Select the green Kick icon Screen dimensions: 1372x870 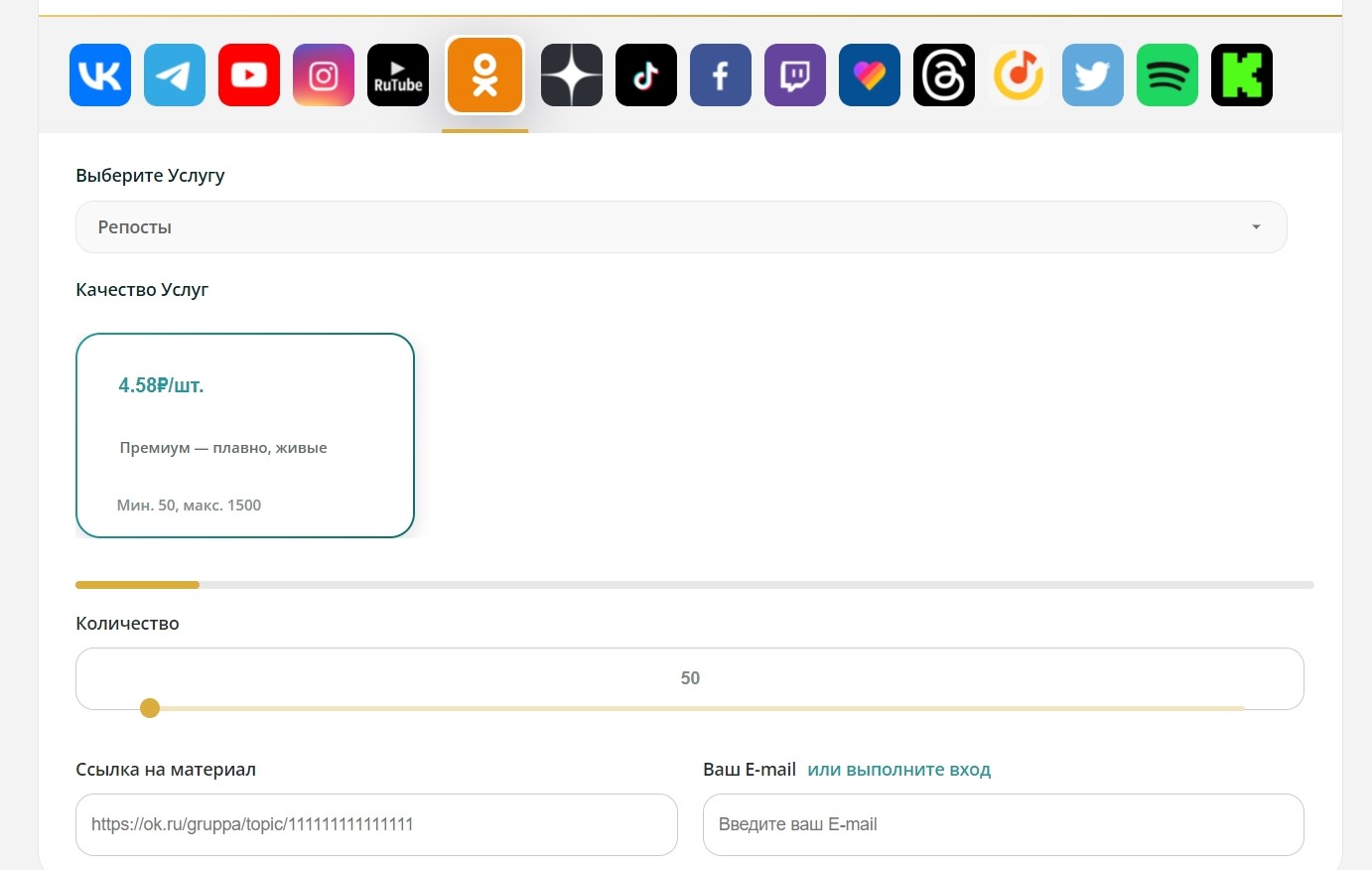click(1242, 74)
